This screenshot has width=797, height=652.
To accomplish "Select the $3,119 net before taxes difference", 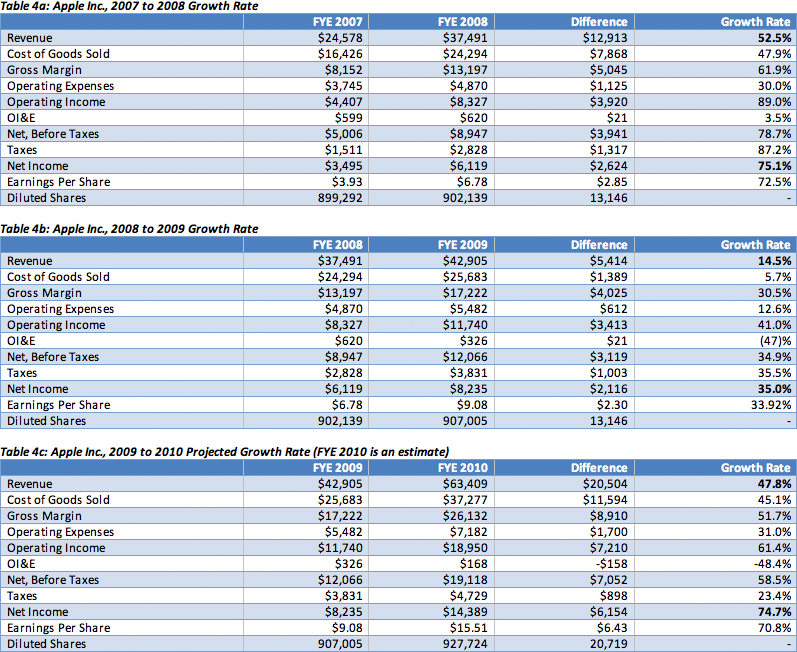I will (608, 357).
